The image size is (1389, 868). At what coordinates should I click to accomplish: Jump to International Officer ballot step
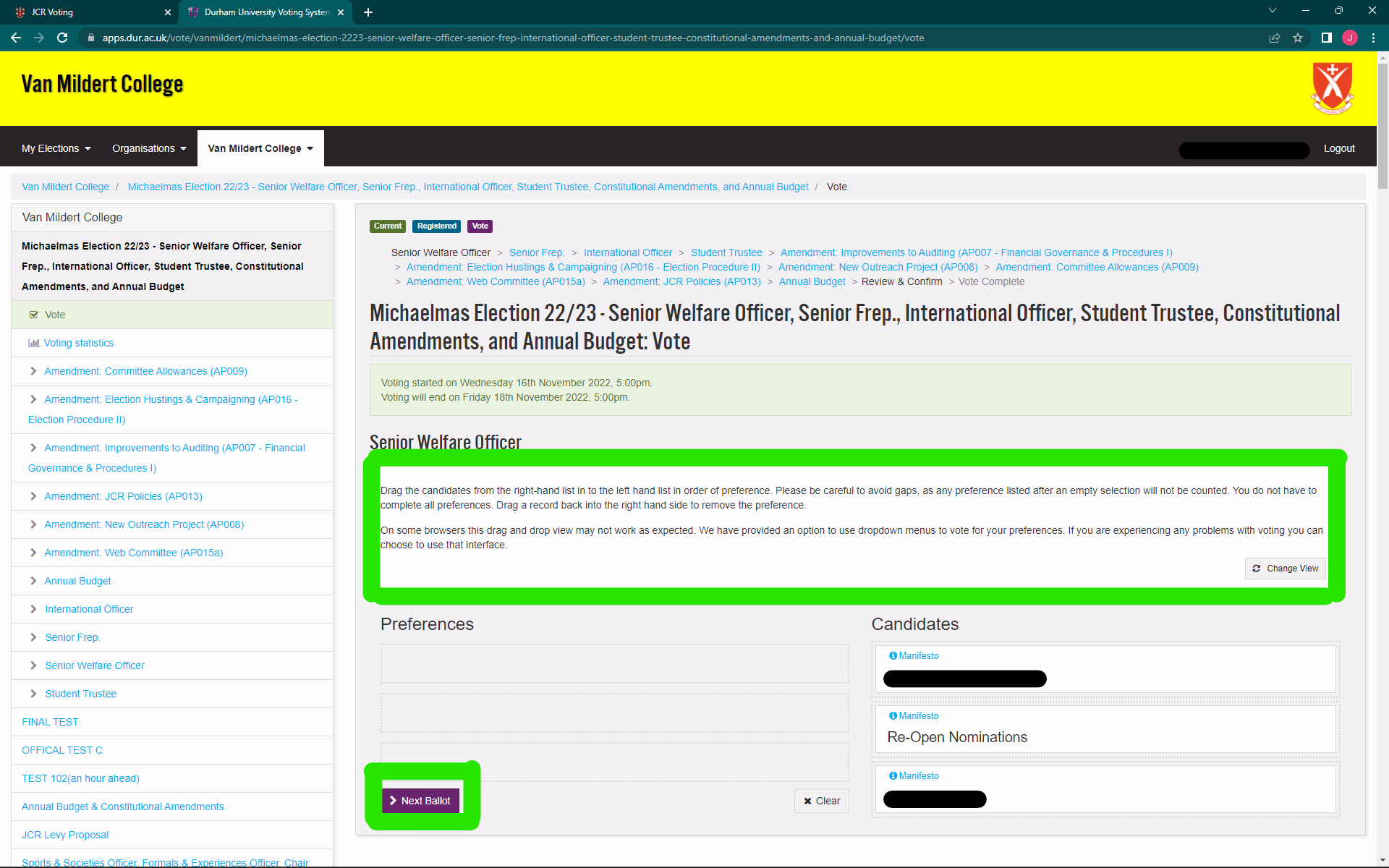[x=628, y=252]
